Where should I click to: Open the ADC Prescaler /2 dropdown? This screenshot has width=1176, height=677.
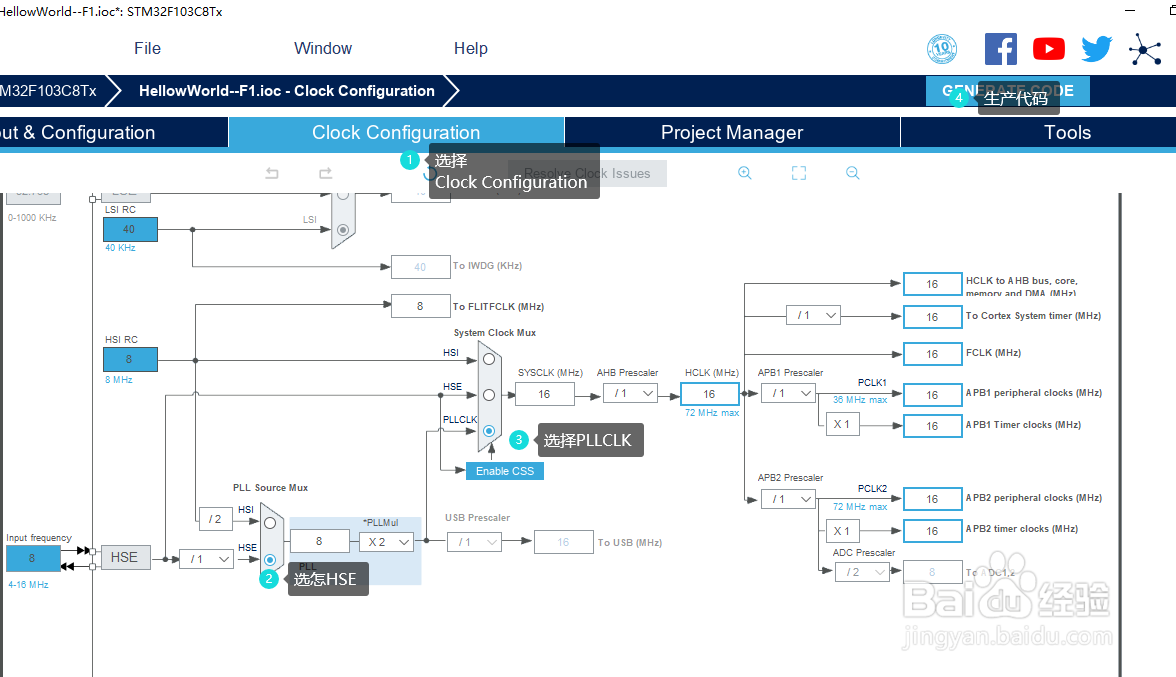(x=862, y=572)
